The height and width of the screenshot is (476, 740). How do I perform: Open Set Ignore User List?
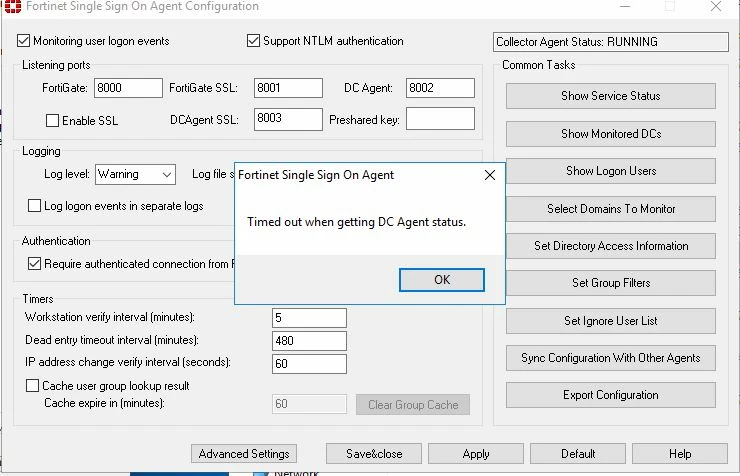611,321
